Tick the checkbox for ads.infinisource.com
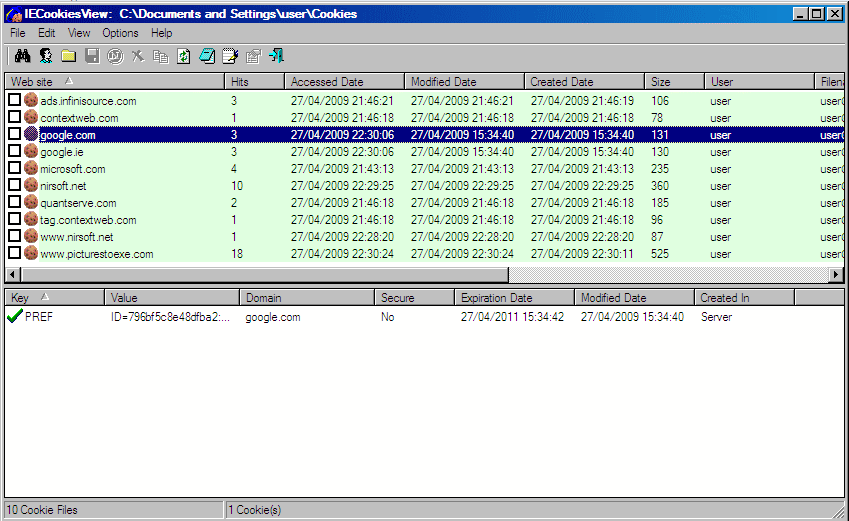849x521 pixels. coord(14,101)
